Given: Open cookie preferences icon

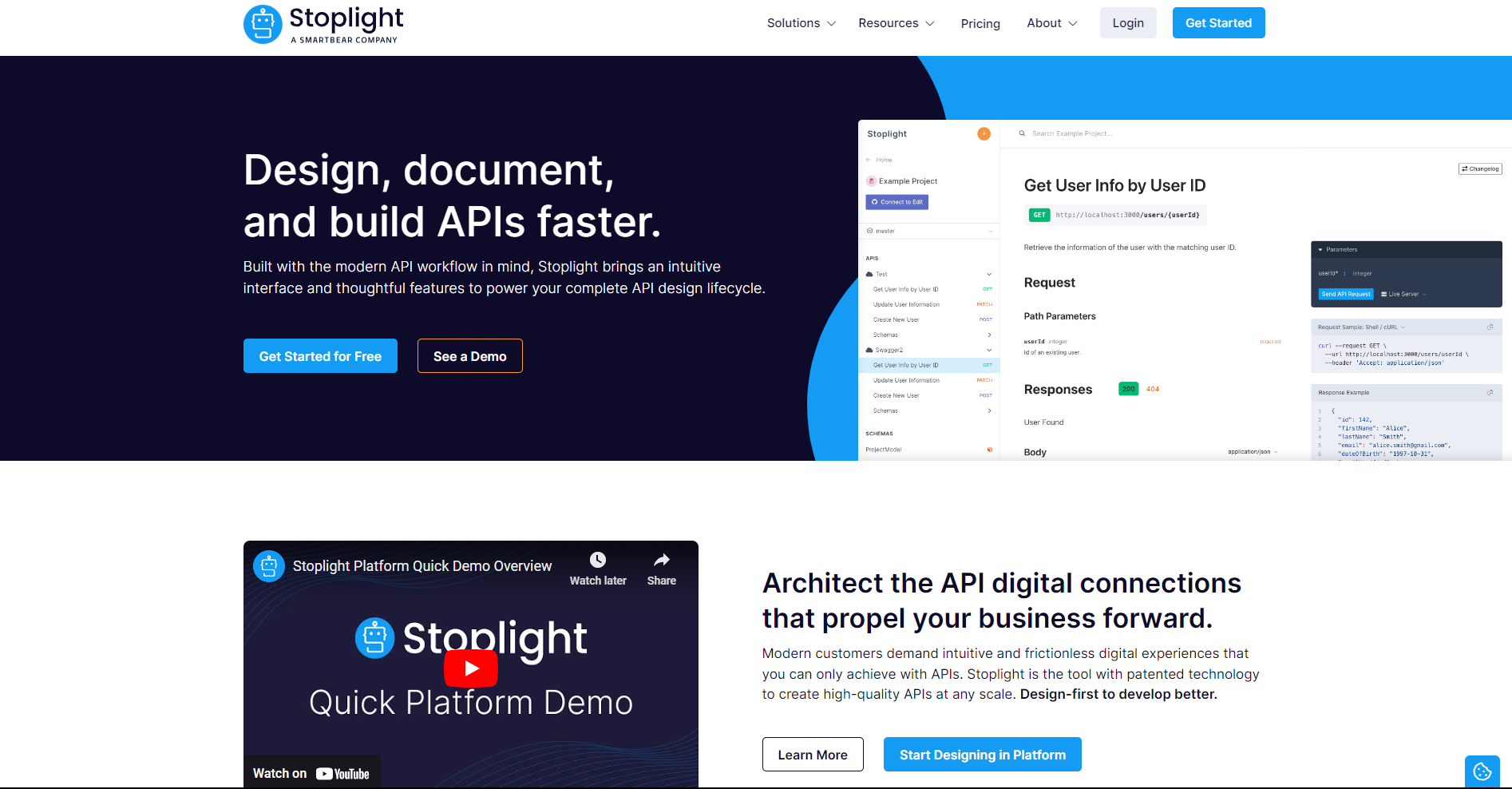Looking at the screenshot, I should [1482, 771].
